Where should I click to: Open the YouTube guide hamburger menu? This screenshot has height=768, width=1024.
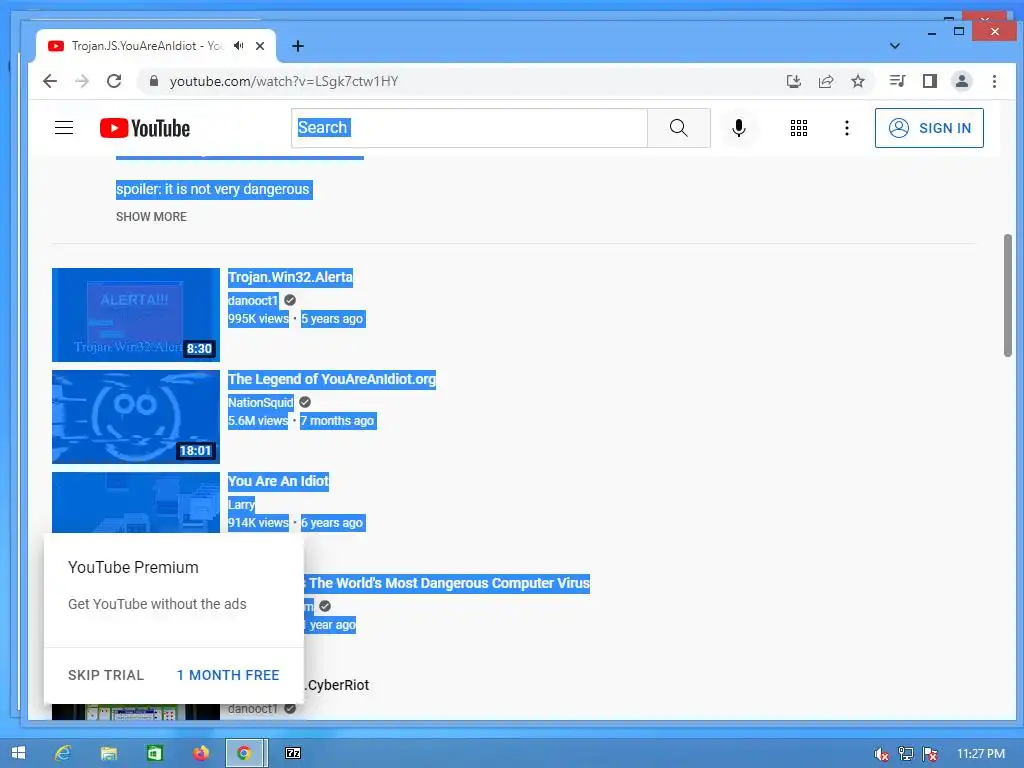(x=64, y=128)
